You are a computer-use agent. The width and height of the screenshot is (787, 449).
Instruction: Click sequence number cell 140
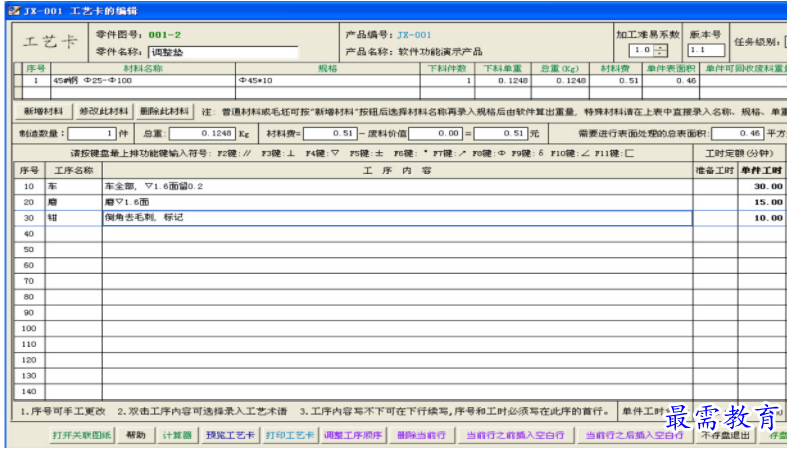pos(29,391)
